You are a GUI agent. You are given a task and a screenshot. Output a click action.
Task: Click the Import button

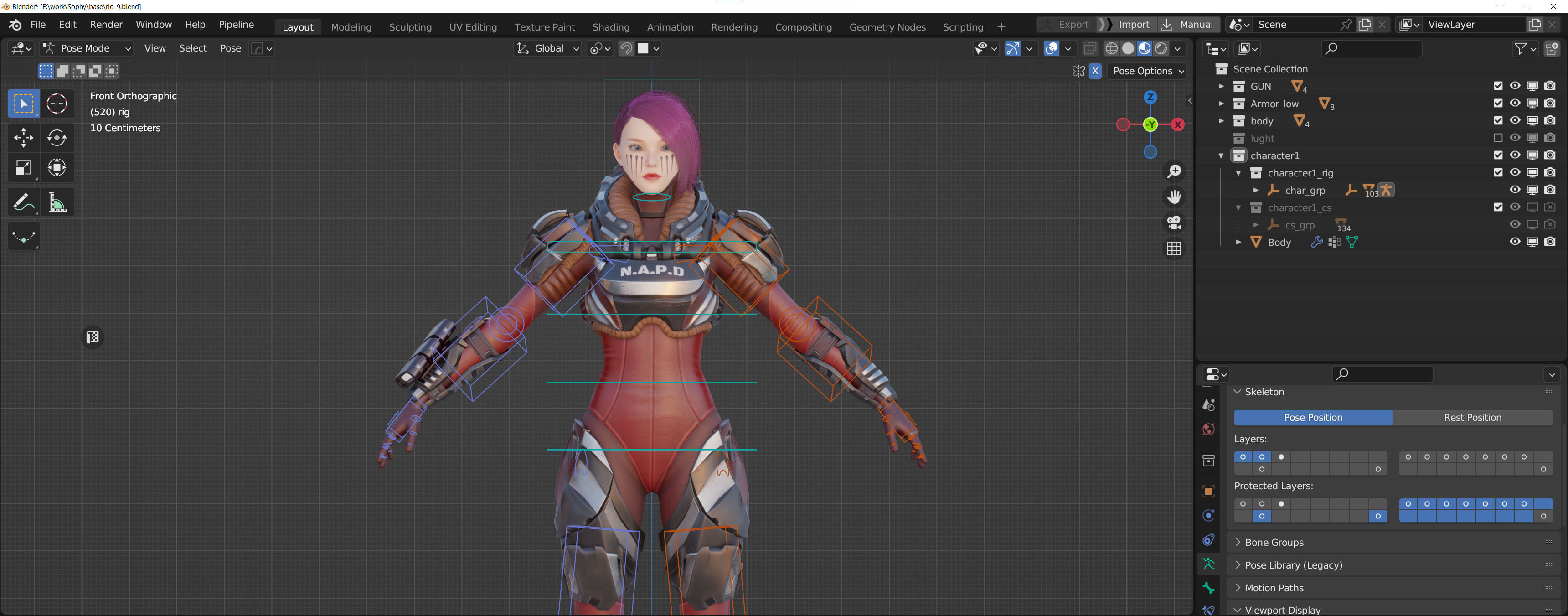pos(1127,25)
